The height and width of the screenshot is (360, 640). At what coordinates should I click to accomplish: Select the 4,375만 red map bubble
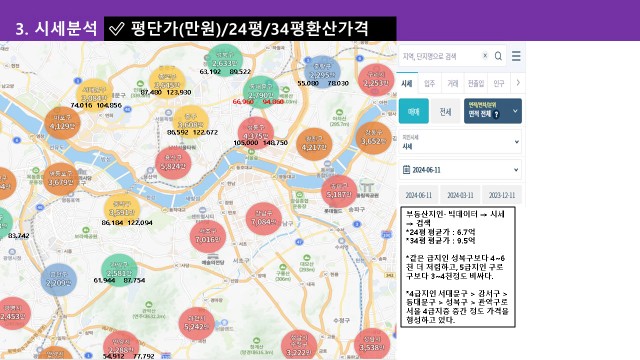pos(256,133)
